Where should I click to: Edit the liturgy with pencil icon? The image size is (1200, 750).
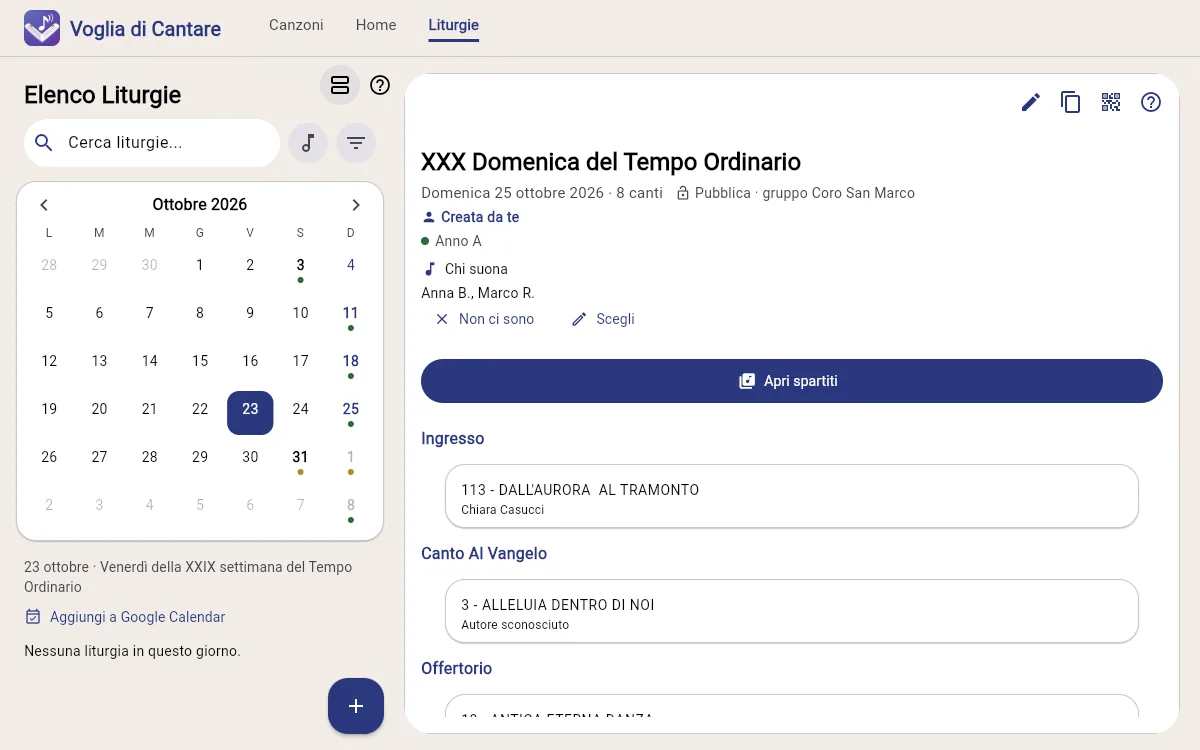(1031, 102)
